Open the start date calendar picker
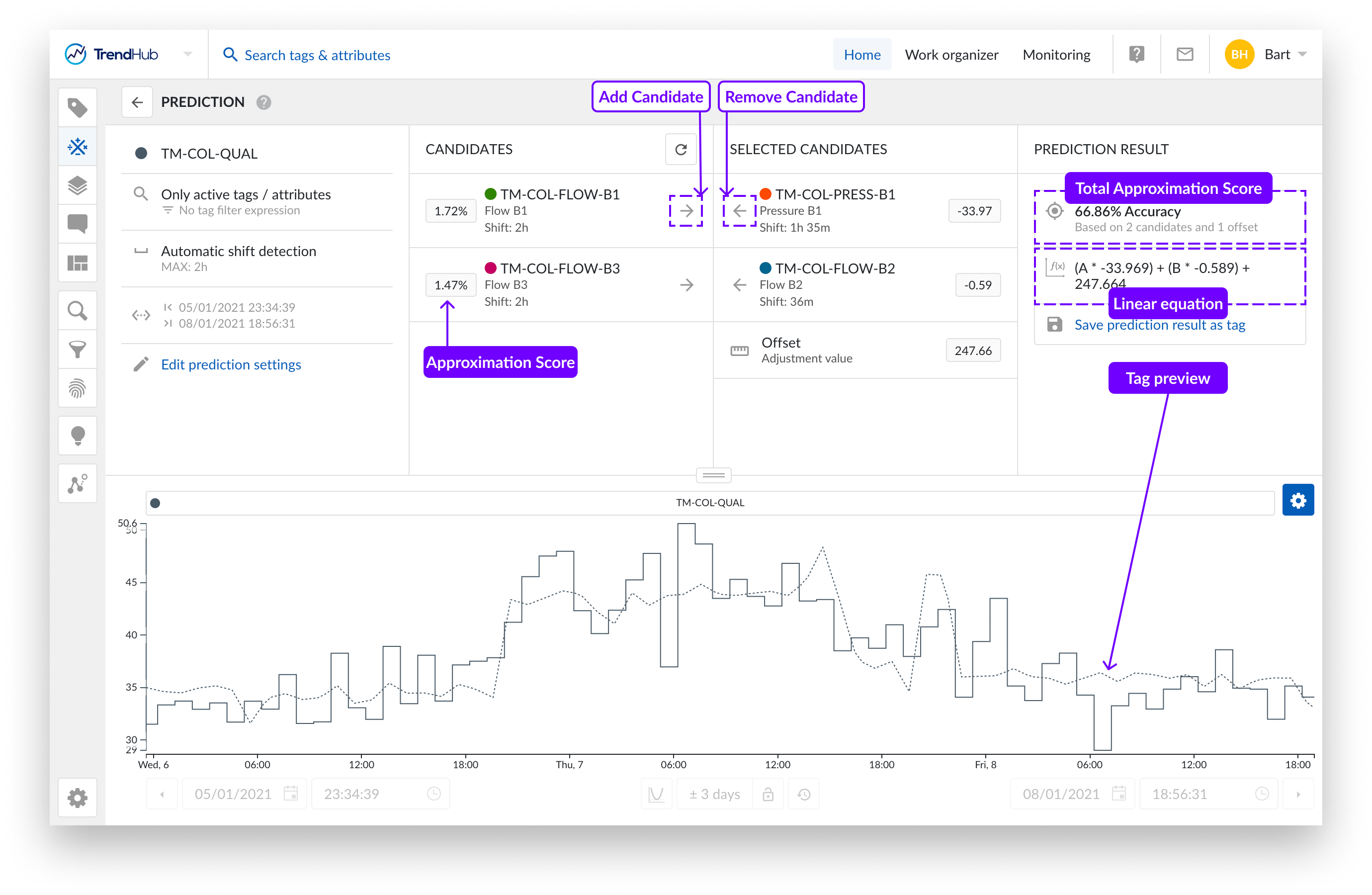This screenshot has height=895, width=1372. [x=291, y=794]
